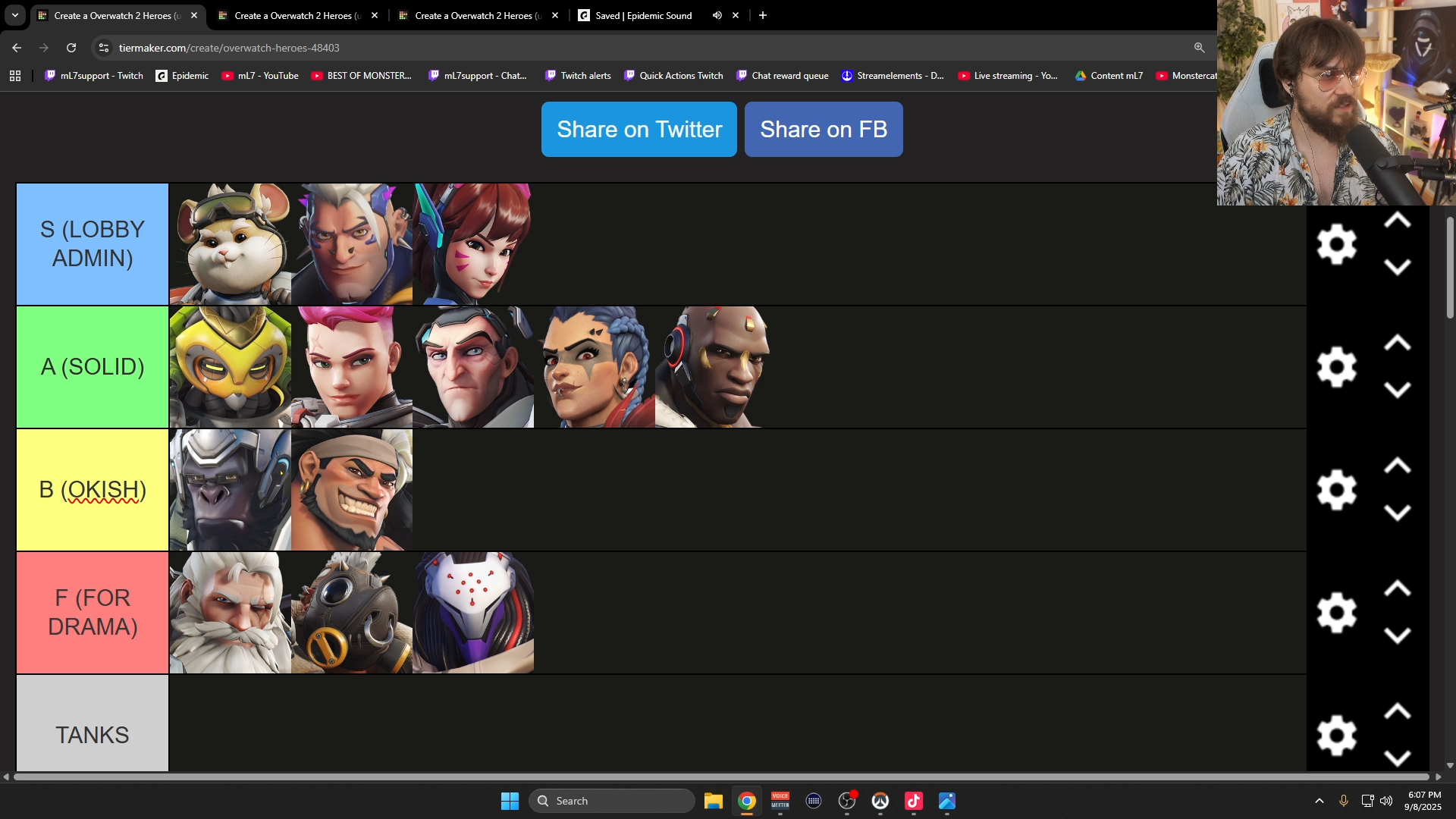Select D.Va portrait in S tier

pyautogui.click(x=473, y=244)
